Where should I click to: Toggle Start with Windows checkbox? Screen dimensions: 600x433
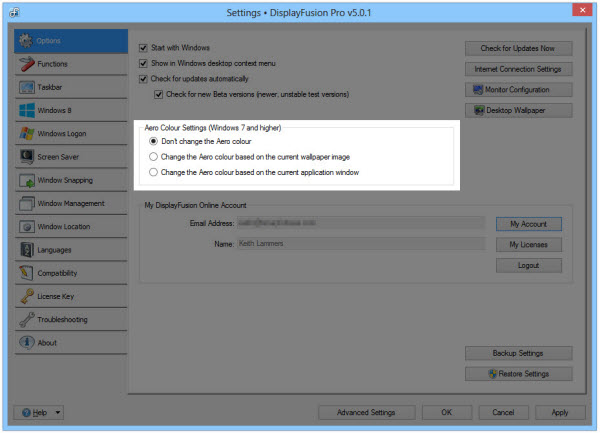tap(143, 48)
